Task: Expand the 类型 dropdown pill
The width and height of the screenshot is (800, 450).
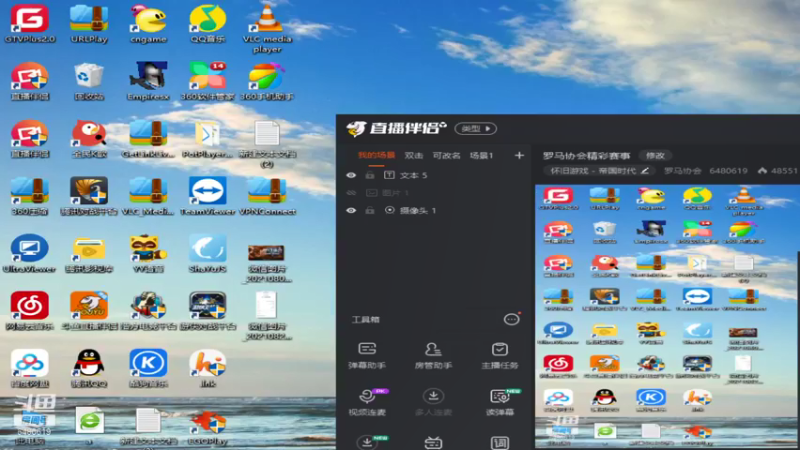Action: (476, 129)
